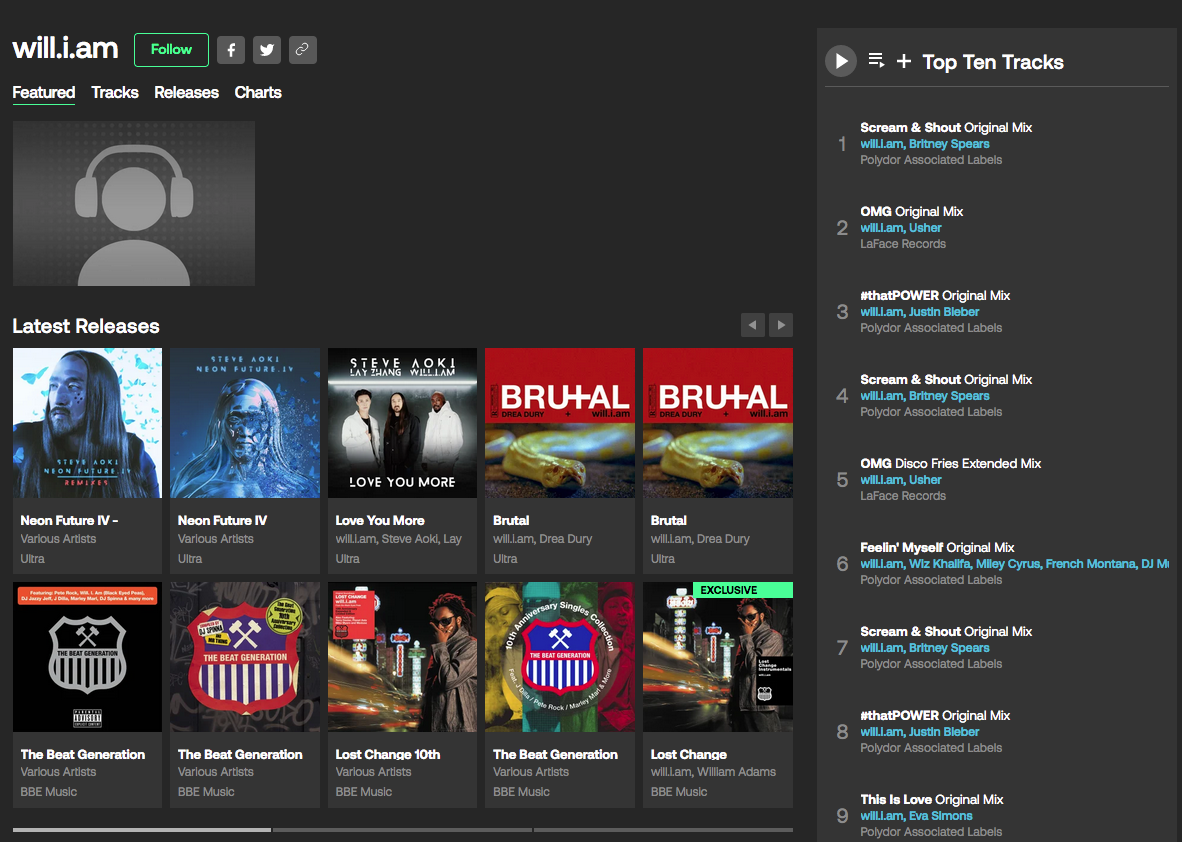Open track 4 Scream & Shout Original Mix
1182x842 pixels.
click(x=946, y=380)
